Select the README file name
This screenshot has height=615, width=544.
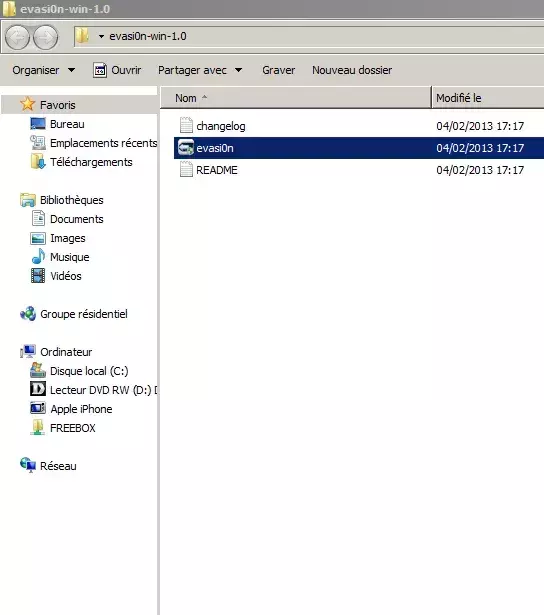217,170
